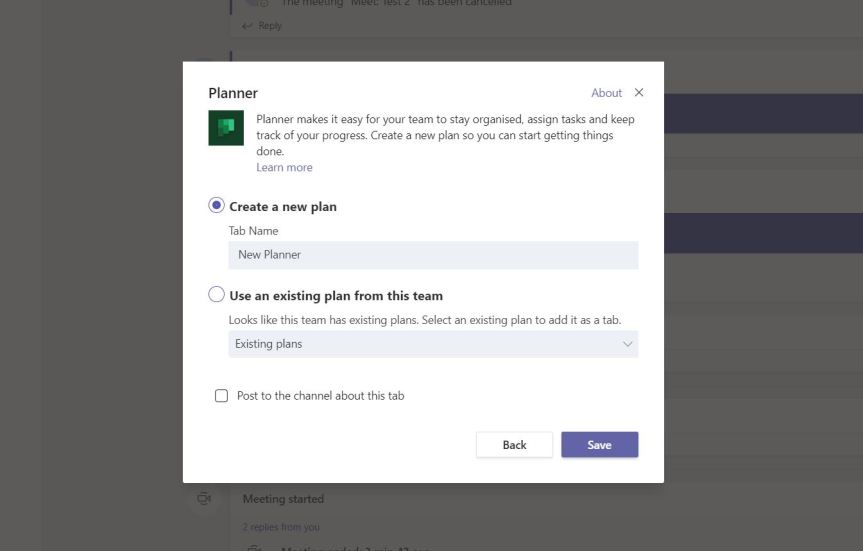Open the About link in Planner header
The height and width of the screenshot is (551, 863).
pos(606,93)
